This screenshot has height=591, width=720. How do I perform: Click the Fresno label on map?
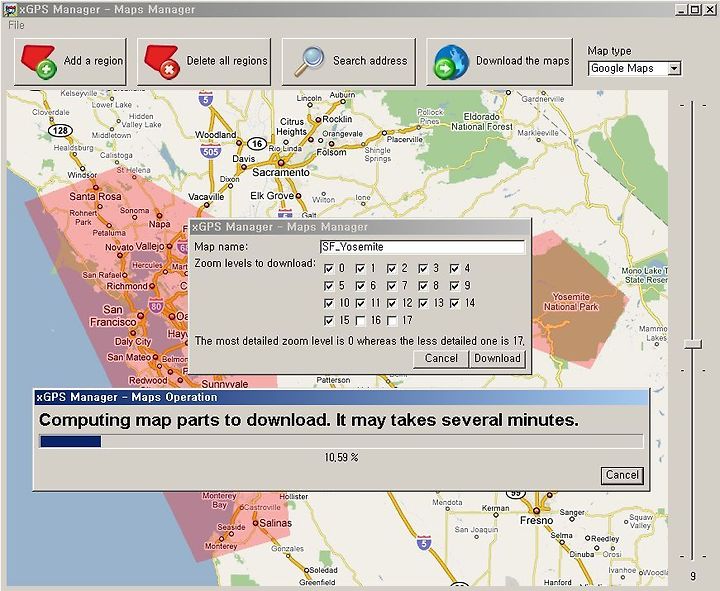point(536,520)
